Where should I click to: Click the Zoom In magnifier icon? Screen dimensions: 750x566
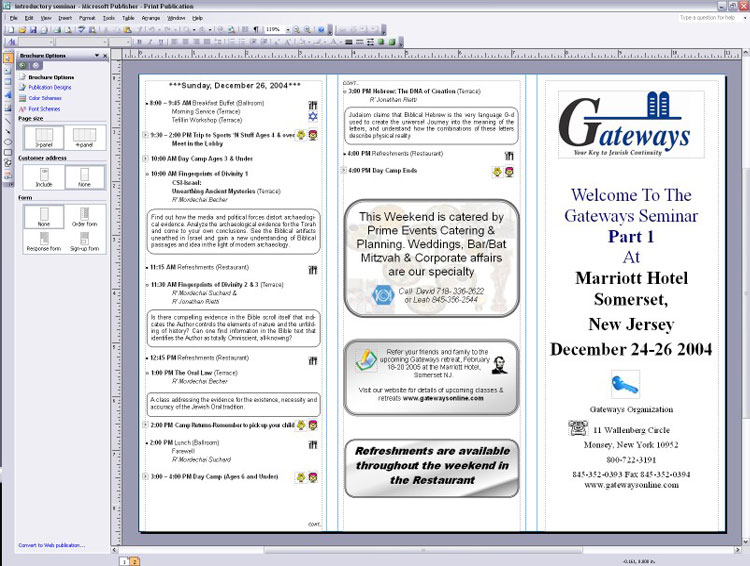tap(308, 30)
